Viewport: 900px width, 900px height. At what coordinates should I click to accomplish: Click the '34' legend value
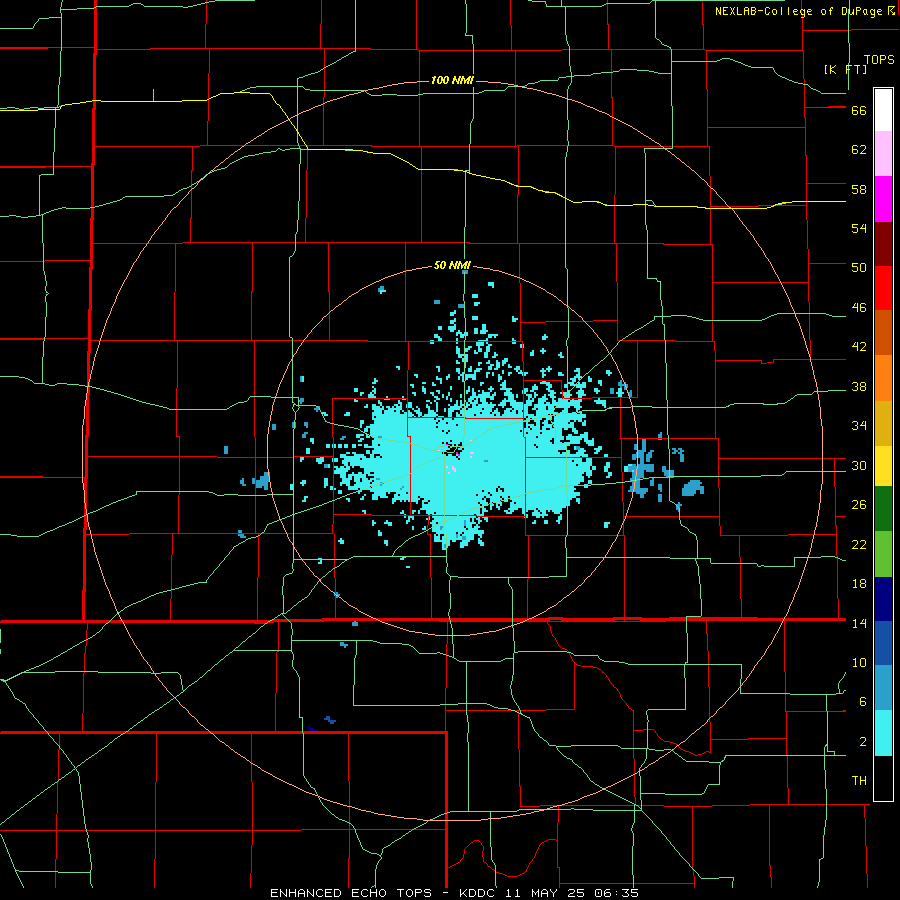859,426
